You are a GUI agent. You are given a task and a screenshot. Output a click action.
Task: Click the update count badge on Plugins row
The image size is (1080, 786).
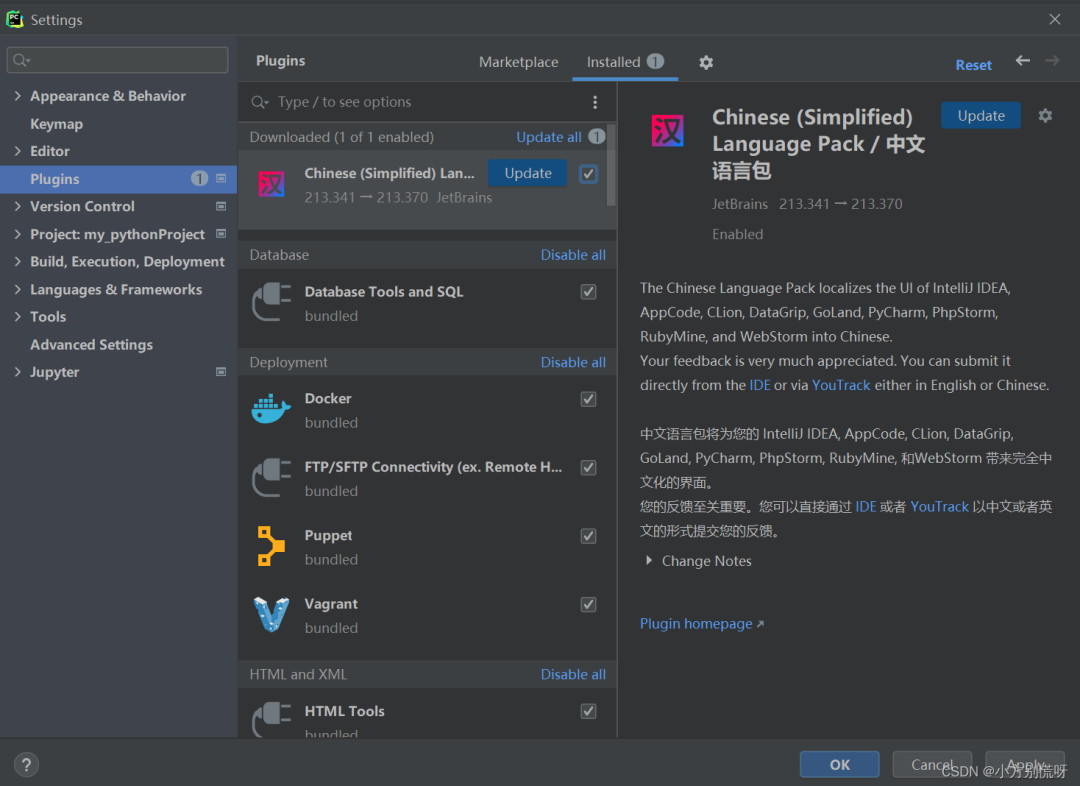coord(199,178)
